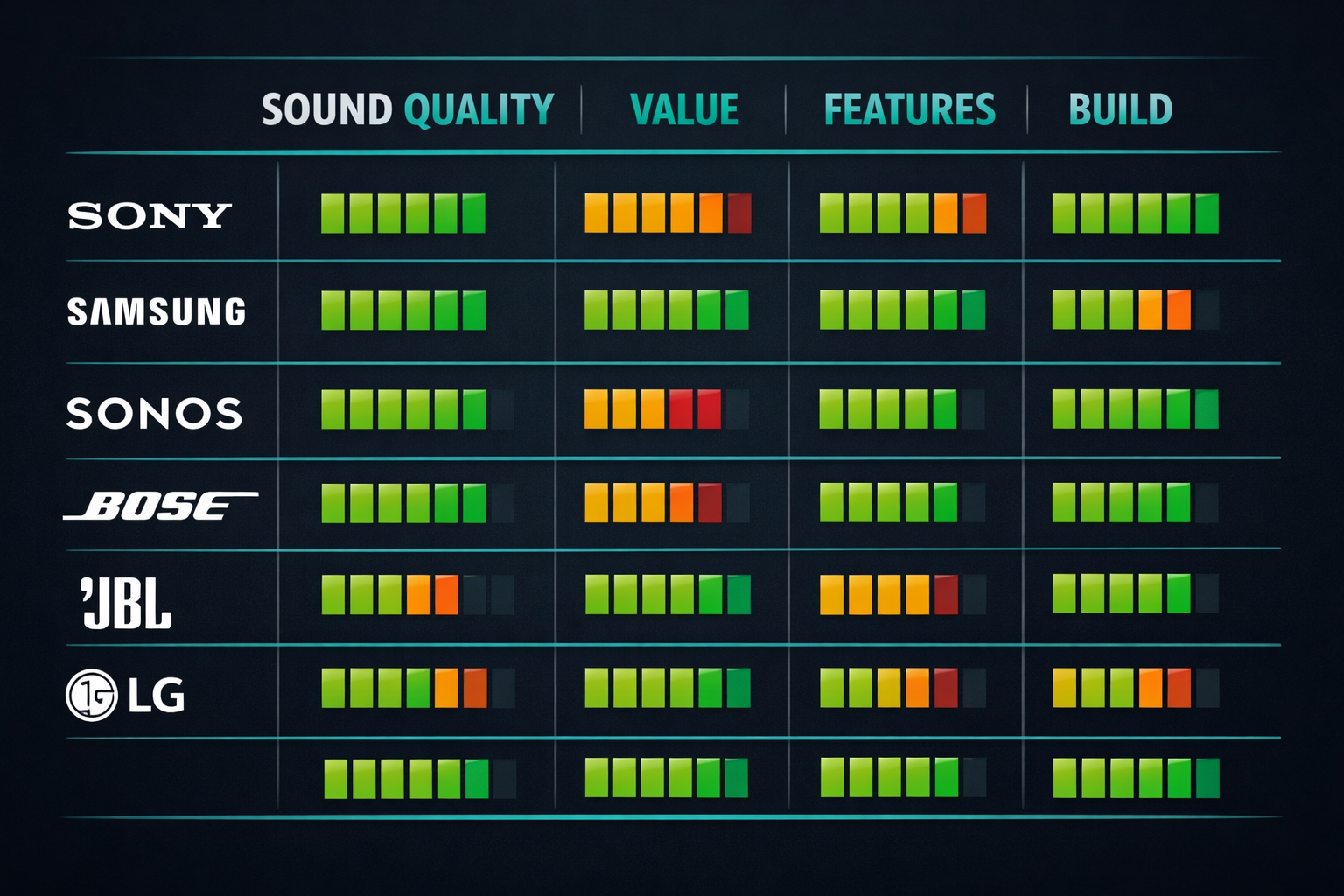Click Samsung's value rating bar
Viewport: 1344px width, 896px height.
(x=667, y=310)
